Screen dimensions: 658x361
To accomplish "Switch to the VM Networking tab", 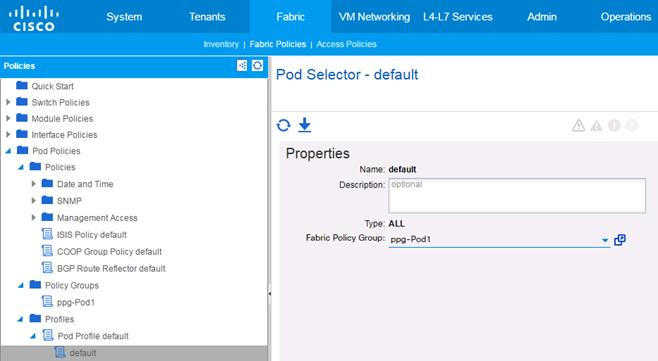I will point(374,17).
